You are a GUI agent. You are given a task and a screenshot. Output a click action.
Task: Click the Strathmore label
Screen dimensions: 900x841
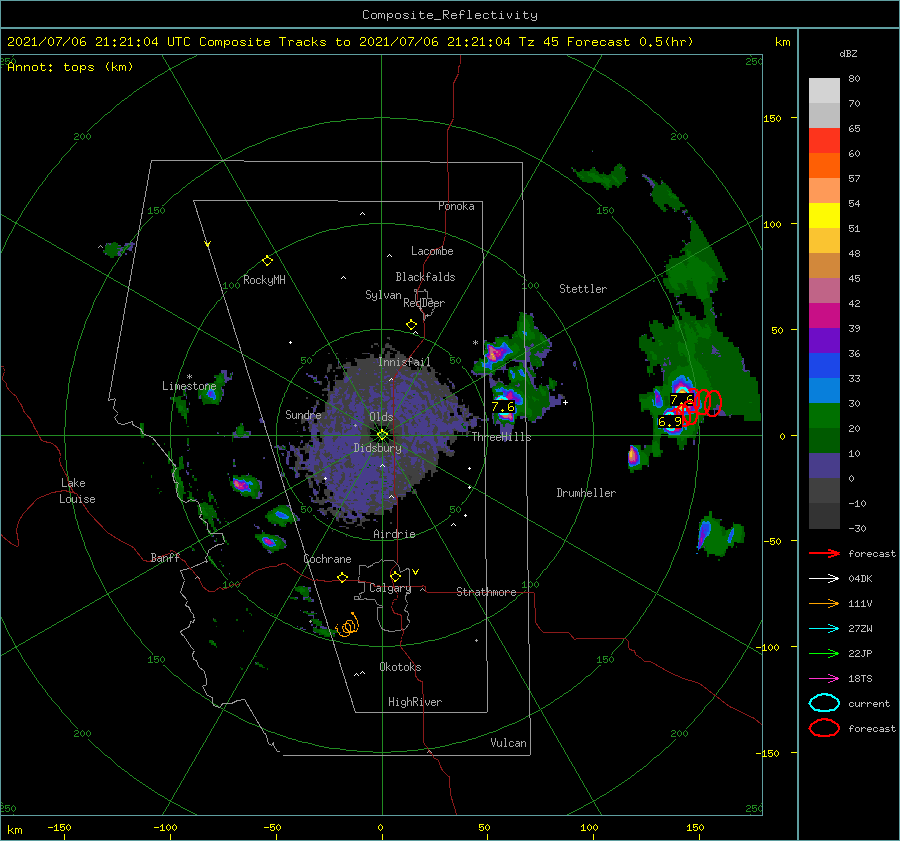pyautogui.click(x=486, y=592)
